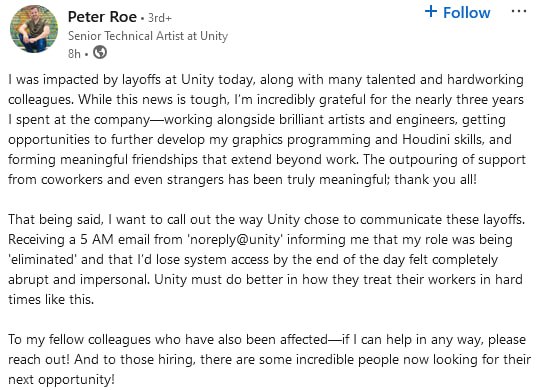Image resolution: width=540 pixels, height=390 pixels.
Task: Click the paragraph starting 'That being said'
Action: 267,259
